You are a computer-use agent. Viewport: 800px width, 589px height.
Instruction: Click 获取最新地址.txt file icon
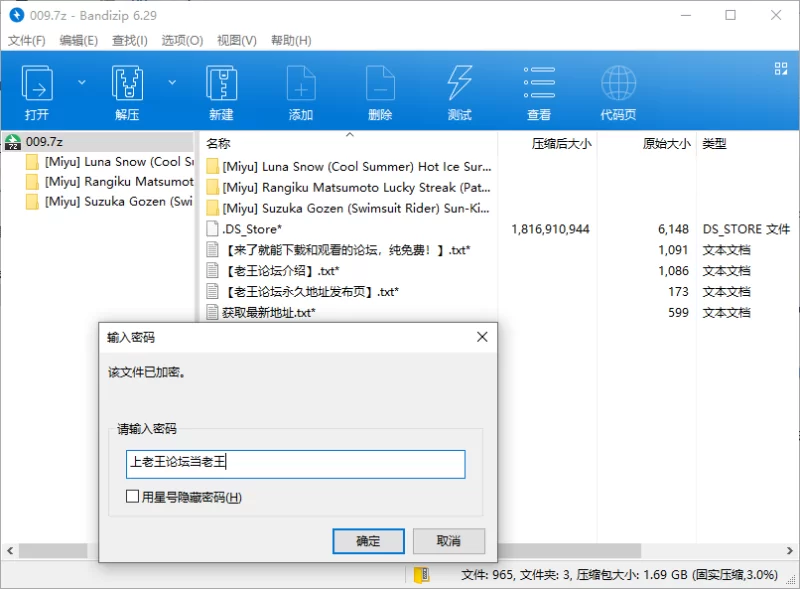pos(213,312)
